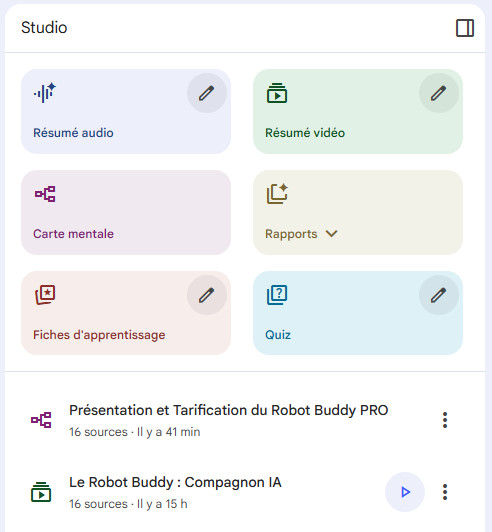Click the flashcards star icon
This screenshot has width=492, height=532.
45,295
